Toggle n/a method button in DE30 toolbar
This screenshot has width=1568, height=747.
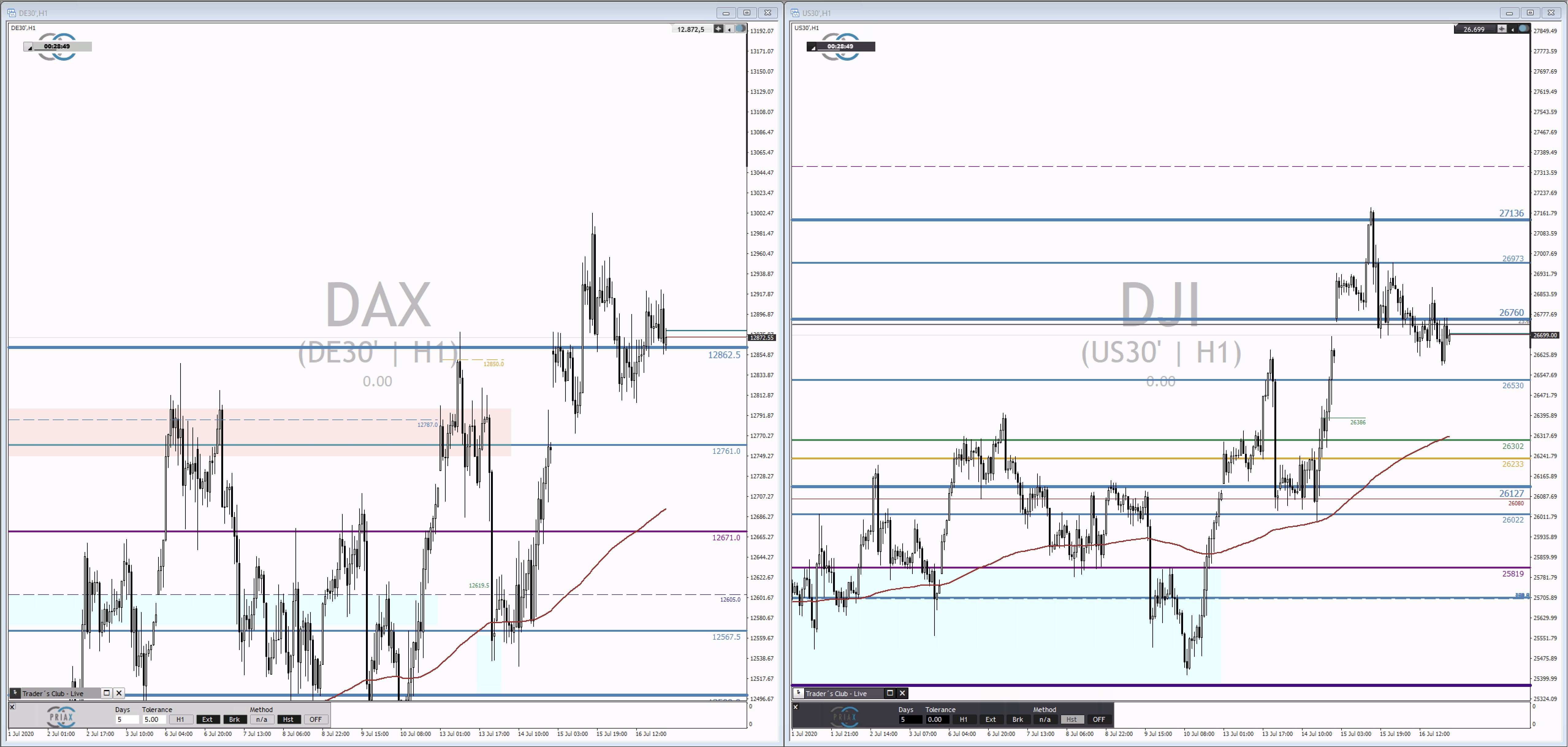point(262,720)
